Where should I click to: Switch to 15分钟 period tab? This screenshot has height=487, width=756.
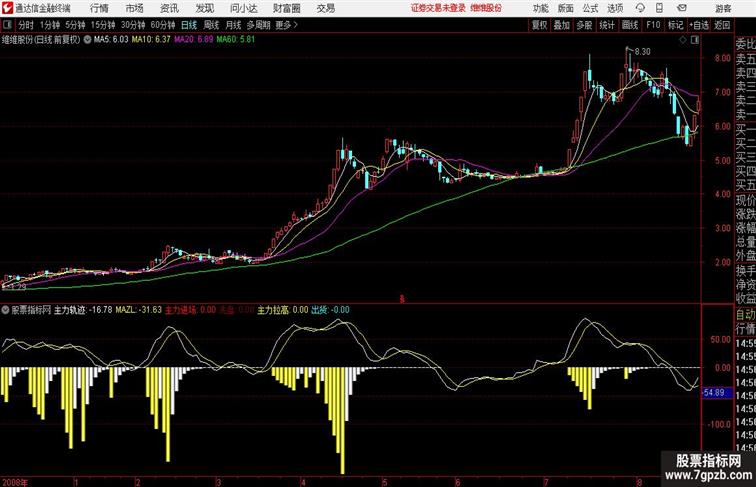(103, 25)
